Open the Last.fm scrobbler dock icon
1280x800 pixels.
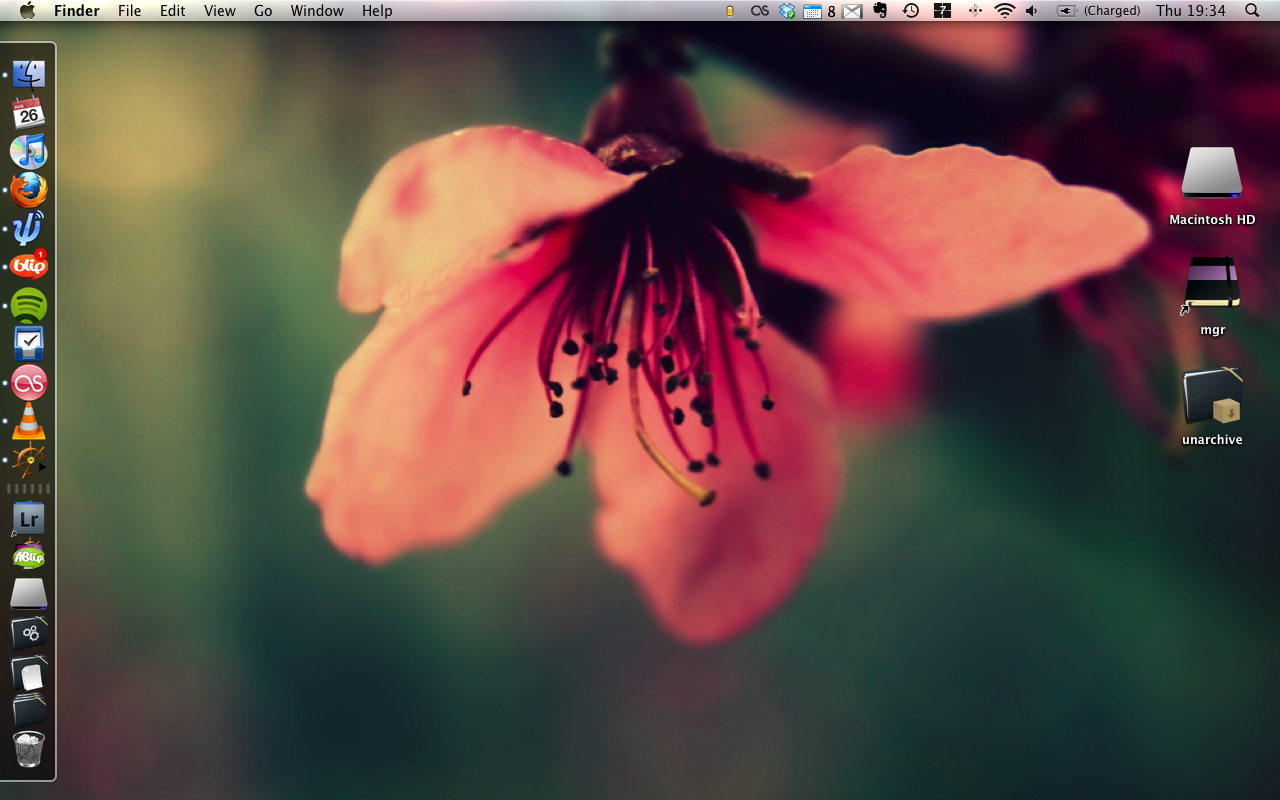coord(29,383)
